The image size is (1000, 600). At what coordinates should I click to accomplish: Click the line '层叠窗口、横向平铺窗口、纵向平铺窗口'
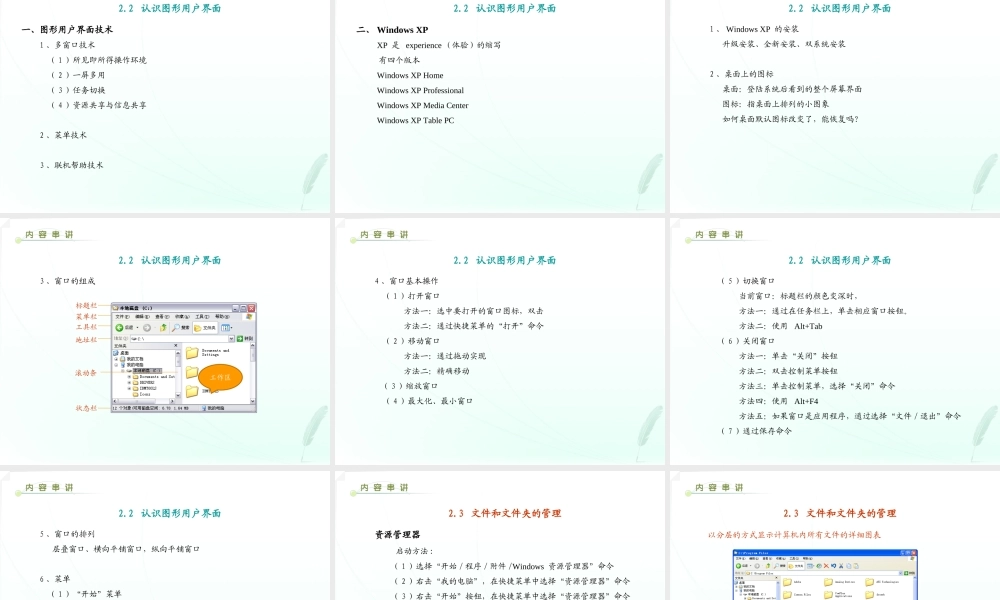[x=126, y=549]
